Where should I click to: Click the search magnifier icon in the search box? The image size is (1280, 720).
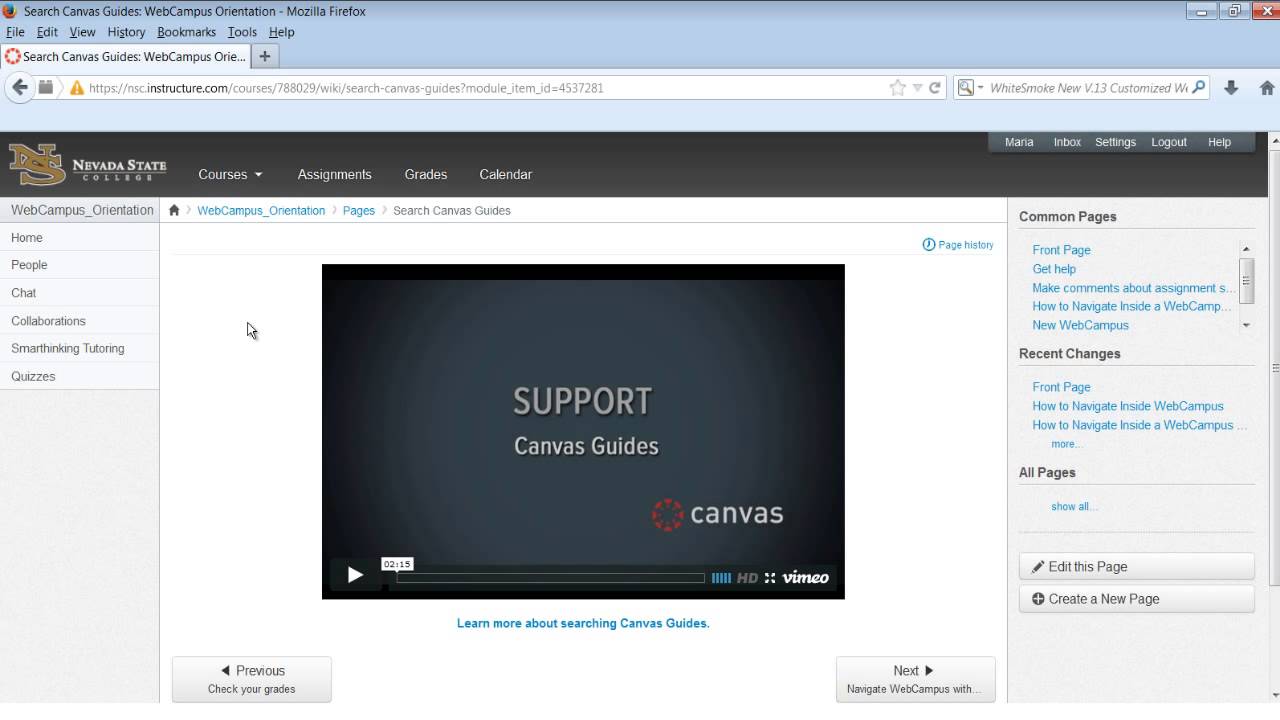point(1199,87)
